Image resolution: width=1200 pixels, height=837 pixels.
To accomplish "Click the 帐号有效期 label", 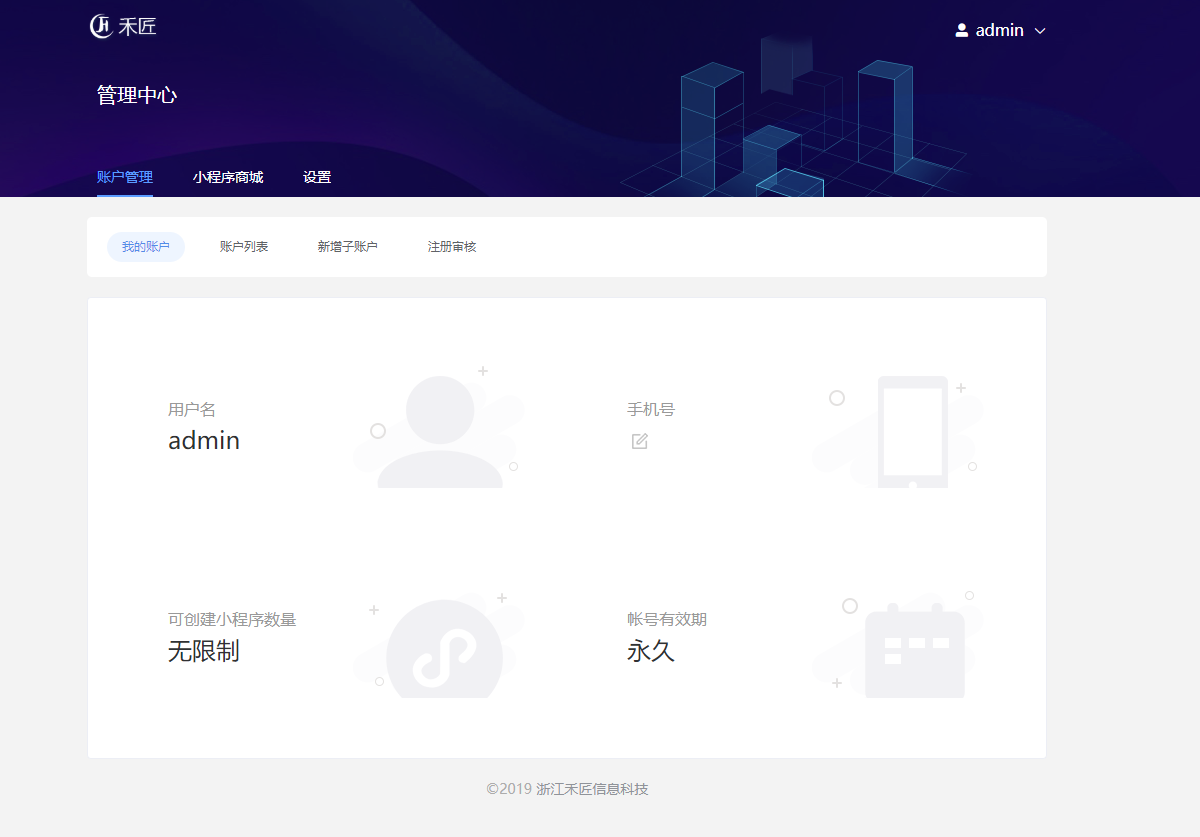I will coord(667,619).
